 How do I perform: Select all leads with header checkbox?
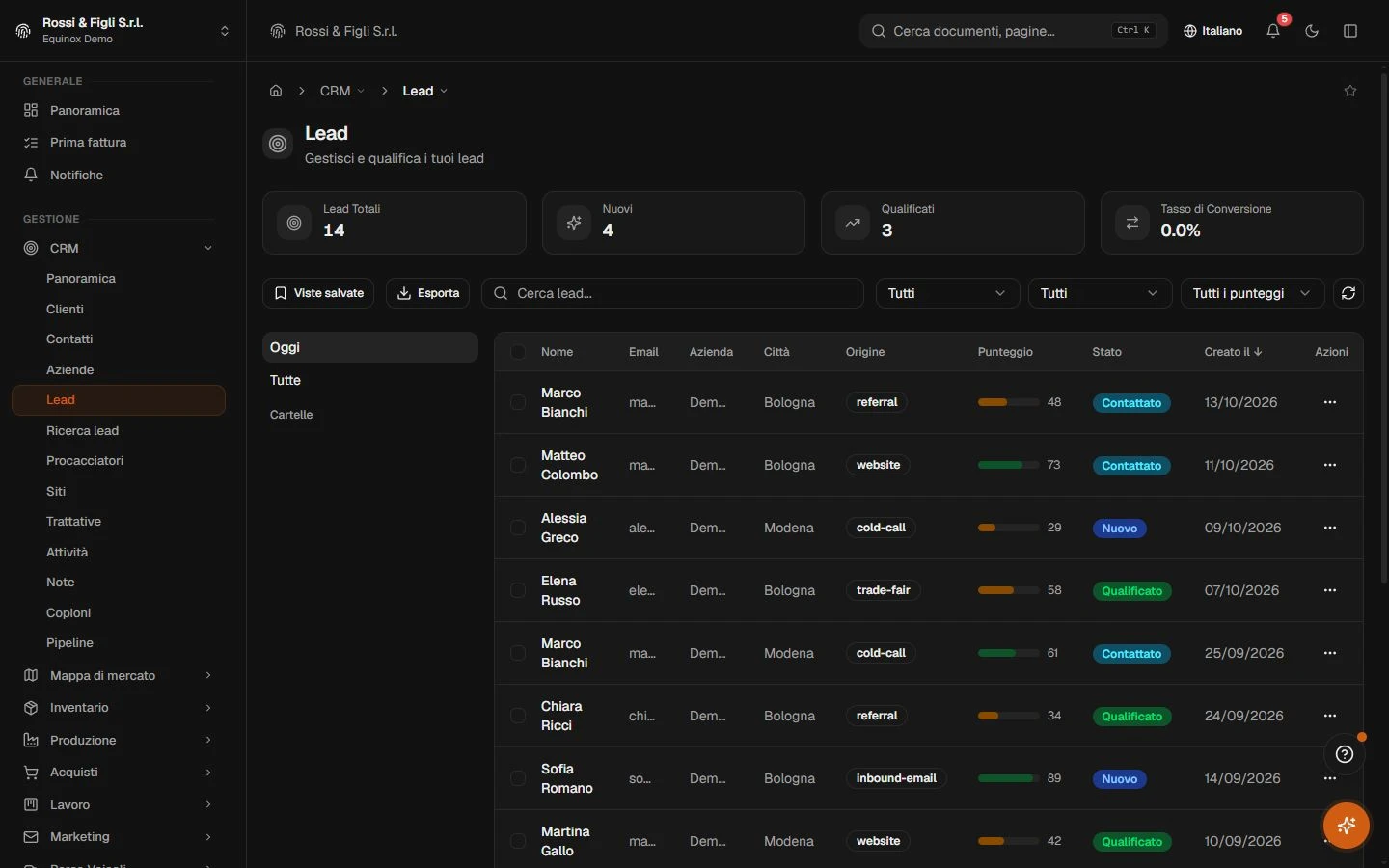tap(518, 352)
